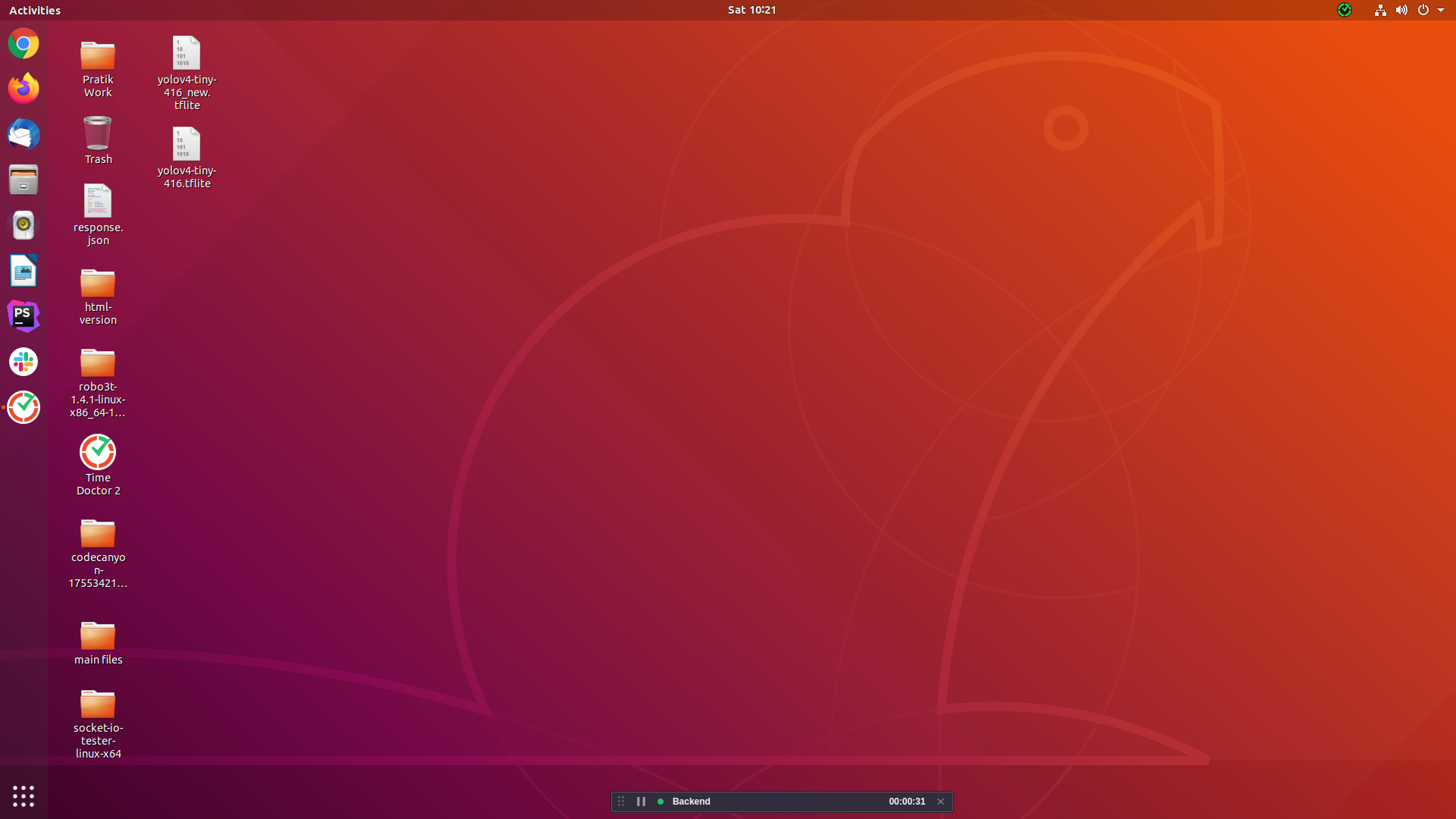Screen dimensions: 1456x819
Task: Open Slack from the dock
Action: pos(24,362)
